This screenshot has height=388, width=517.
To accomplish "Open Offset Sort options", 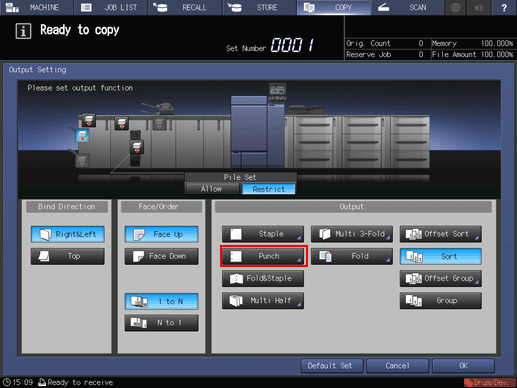I will 441,234.
